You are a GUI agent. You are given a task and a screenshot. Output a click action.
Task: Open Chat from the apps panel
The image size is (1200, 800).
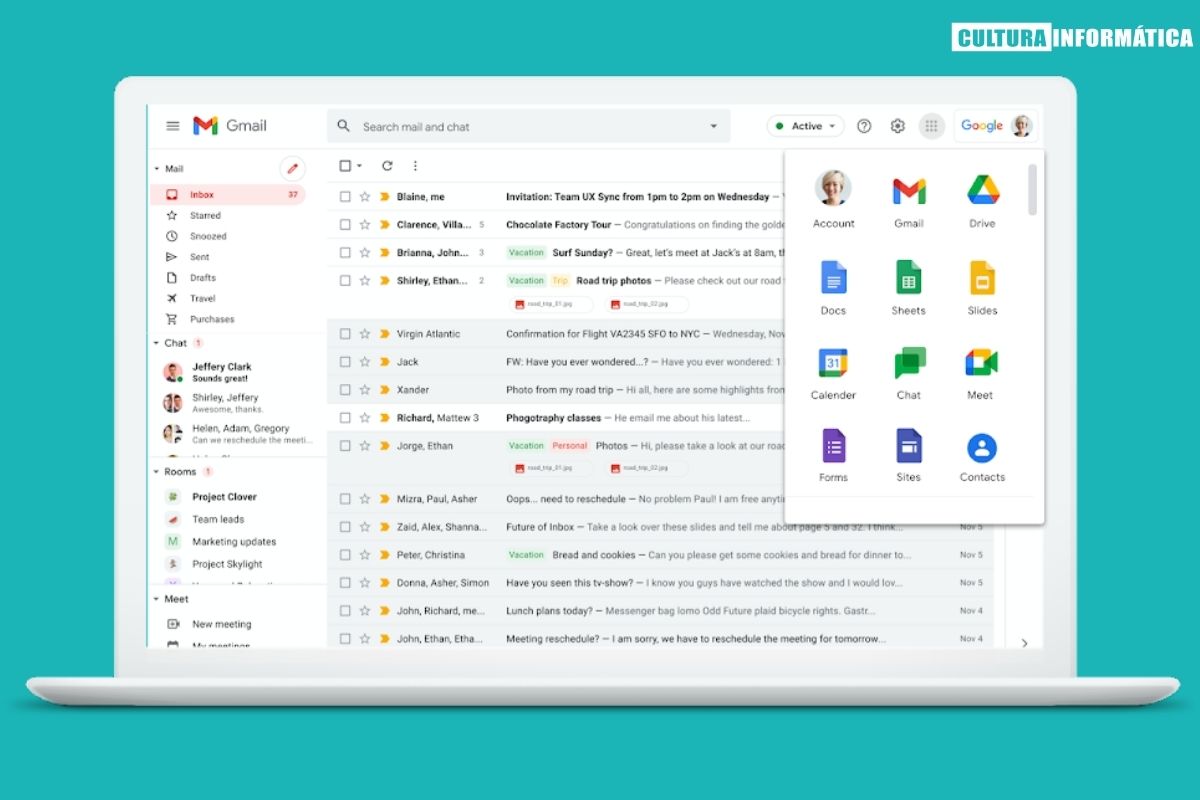(x=909, y=373)
